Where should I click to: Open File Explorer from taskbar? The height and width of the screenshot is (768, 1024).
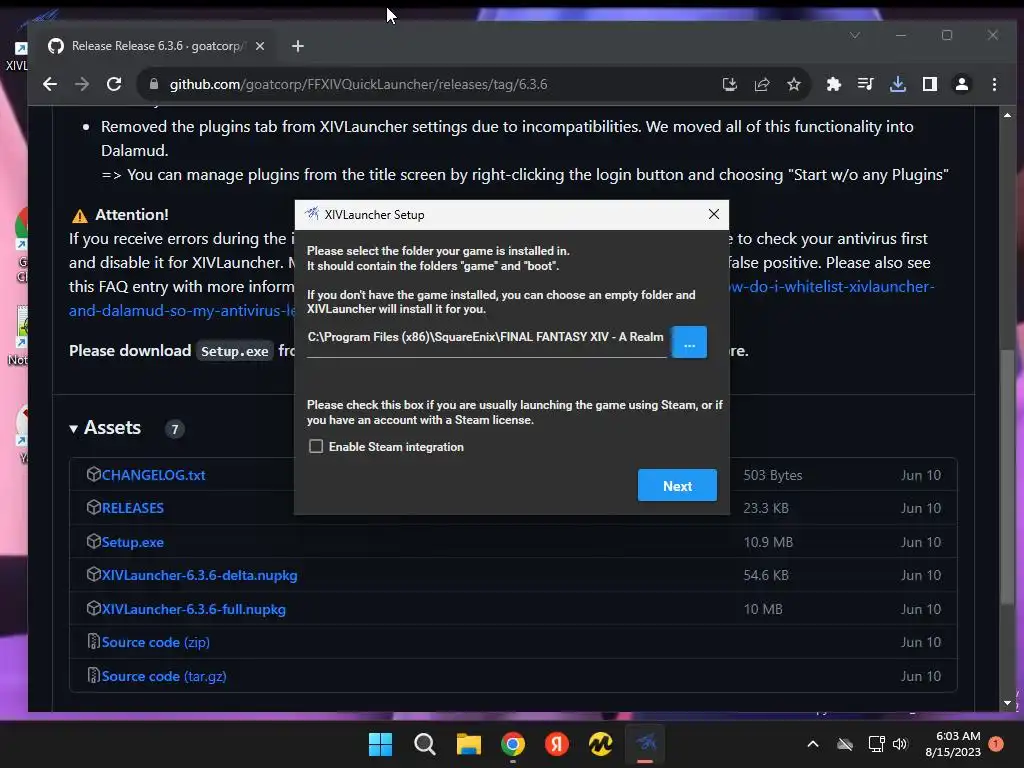tap(468, 744)
